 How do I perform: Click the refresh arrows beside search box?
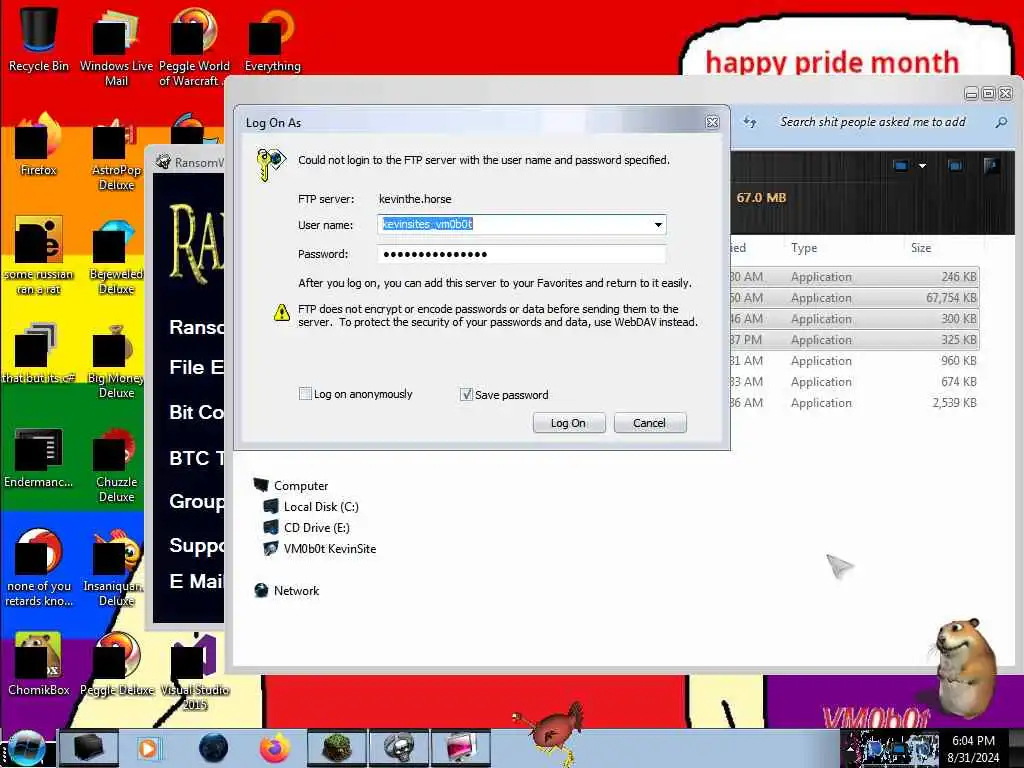750,122
